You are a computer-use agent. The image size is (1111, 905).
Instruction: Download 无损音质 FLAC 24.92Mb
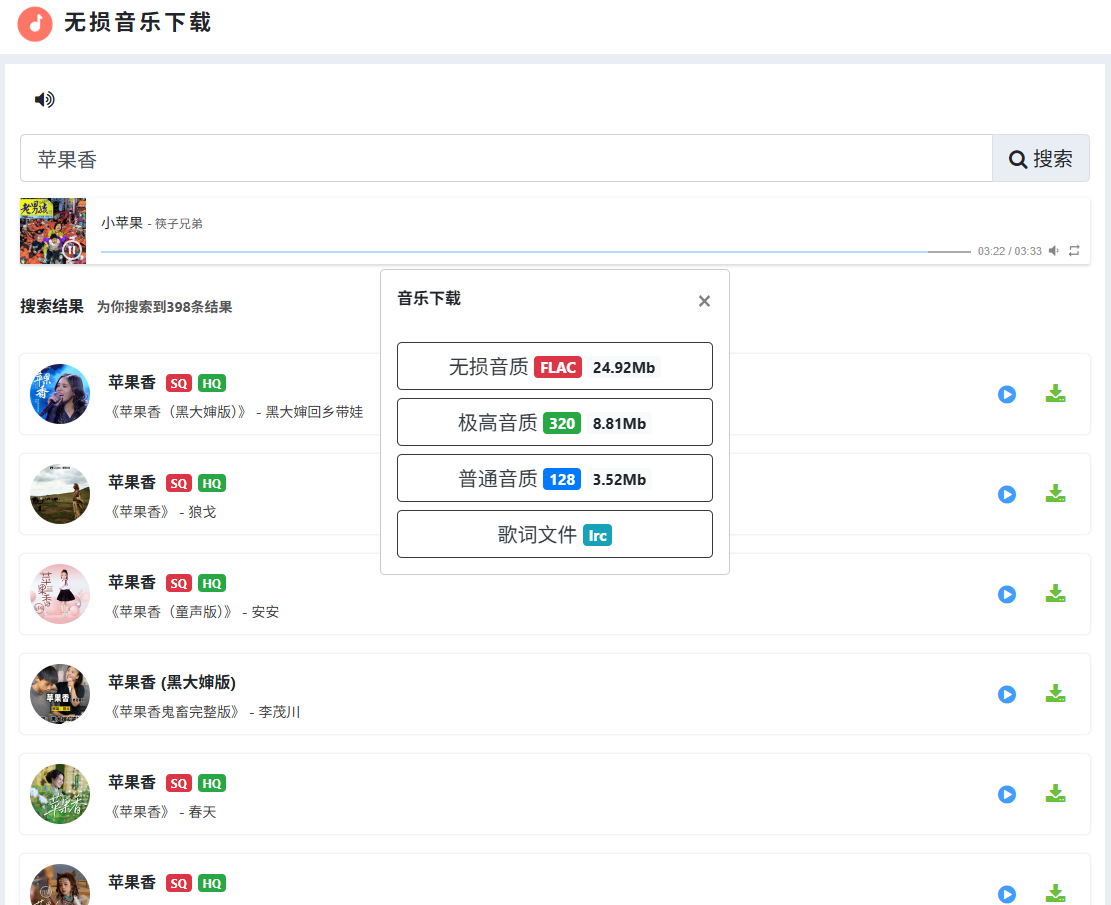click(x=554, y=366)
